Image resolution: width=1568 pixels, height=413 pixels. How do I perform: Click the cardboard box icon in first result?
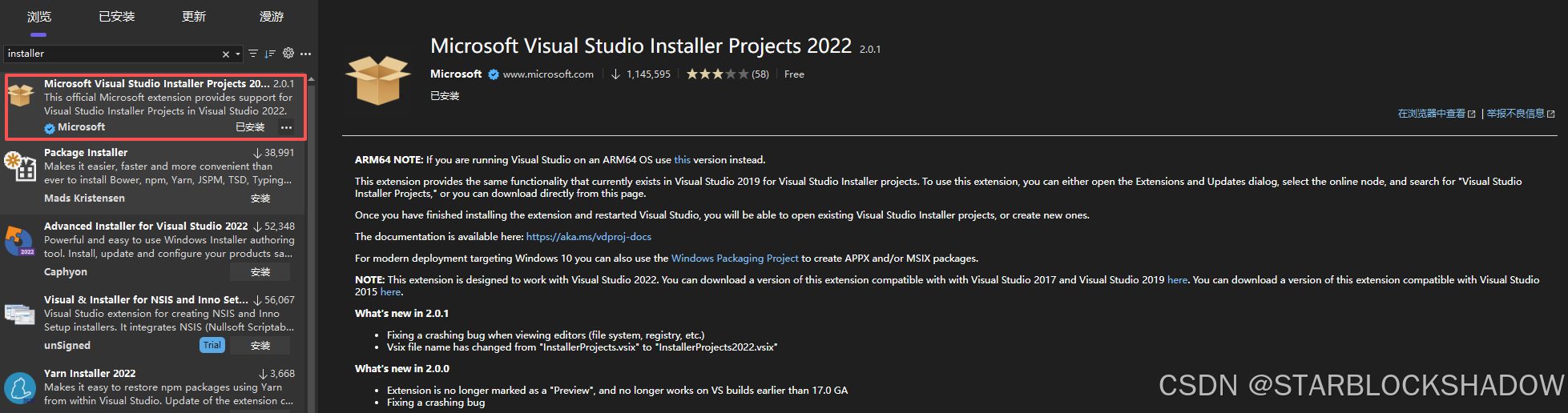coord(21,95)
